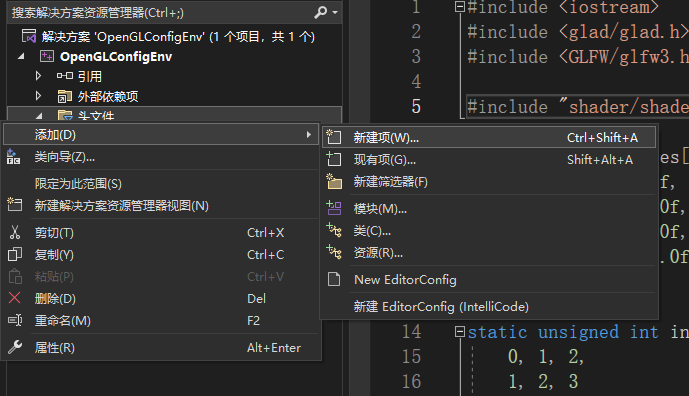
Task: Click the wrench icon for 属性
Action: pos(15,347)
